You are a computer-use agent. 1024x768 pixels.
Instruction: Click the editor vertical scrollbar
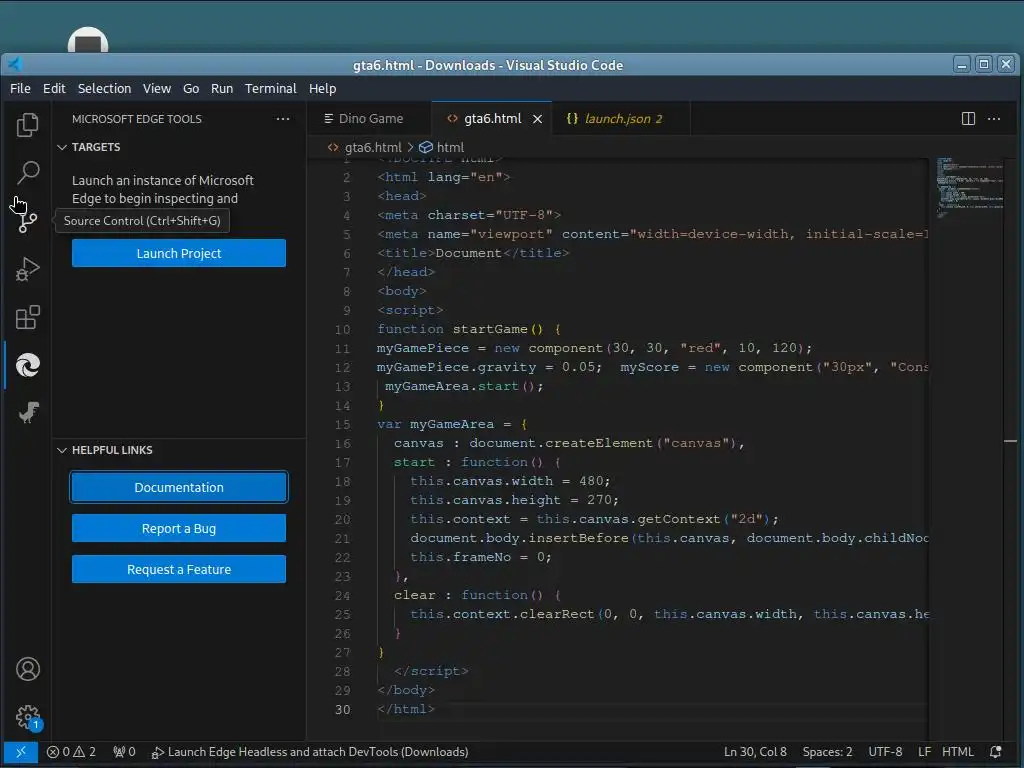[x=1011, y=448]
